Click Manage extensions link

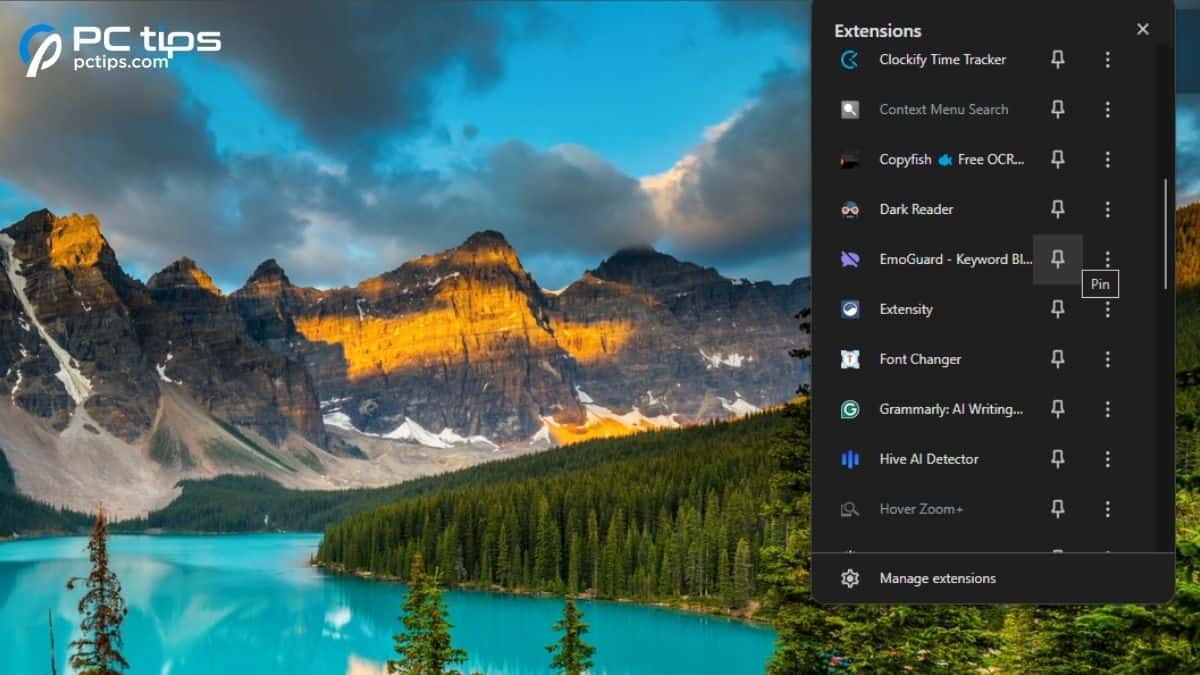[937, 578]
